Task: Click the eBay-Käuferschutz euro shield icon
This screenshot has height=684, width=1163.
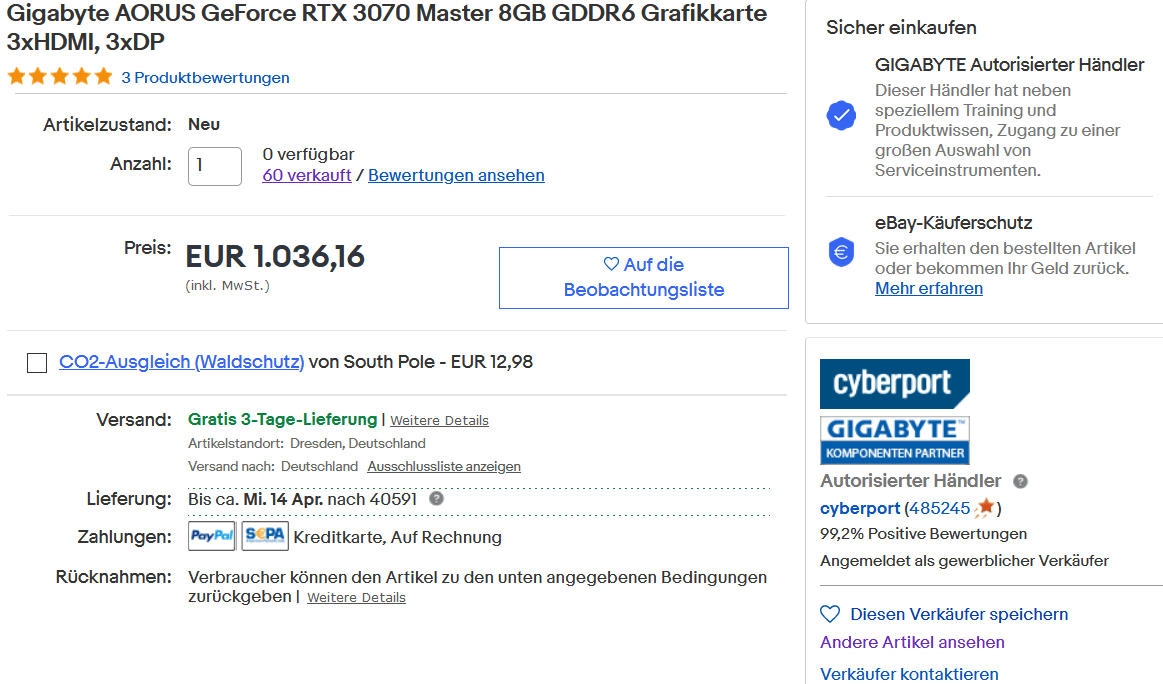Action: click(x=841, y=252)
